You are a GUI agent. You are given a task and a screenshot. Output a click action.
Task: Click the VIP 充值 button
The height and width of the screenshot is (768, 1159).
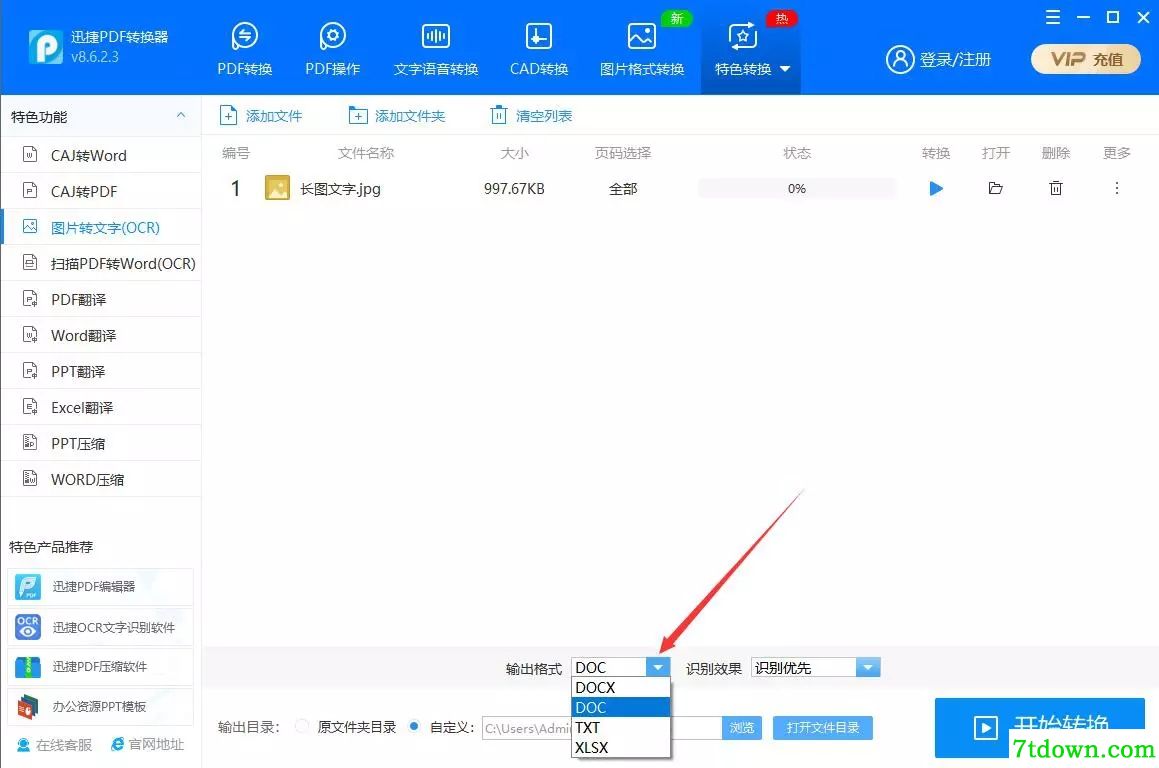pos(1086,59)
